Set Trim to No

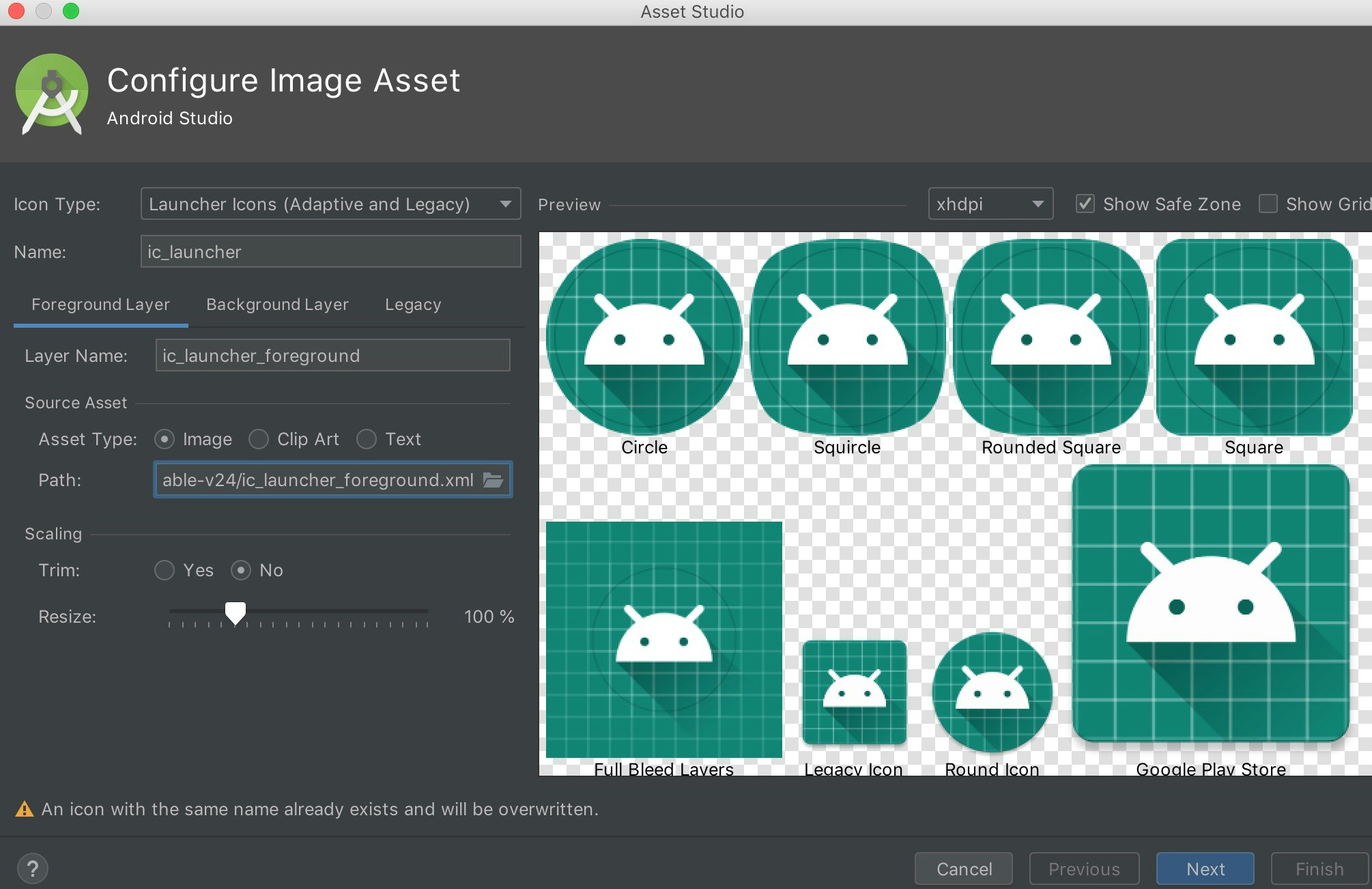(x=241, y=570)
